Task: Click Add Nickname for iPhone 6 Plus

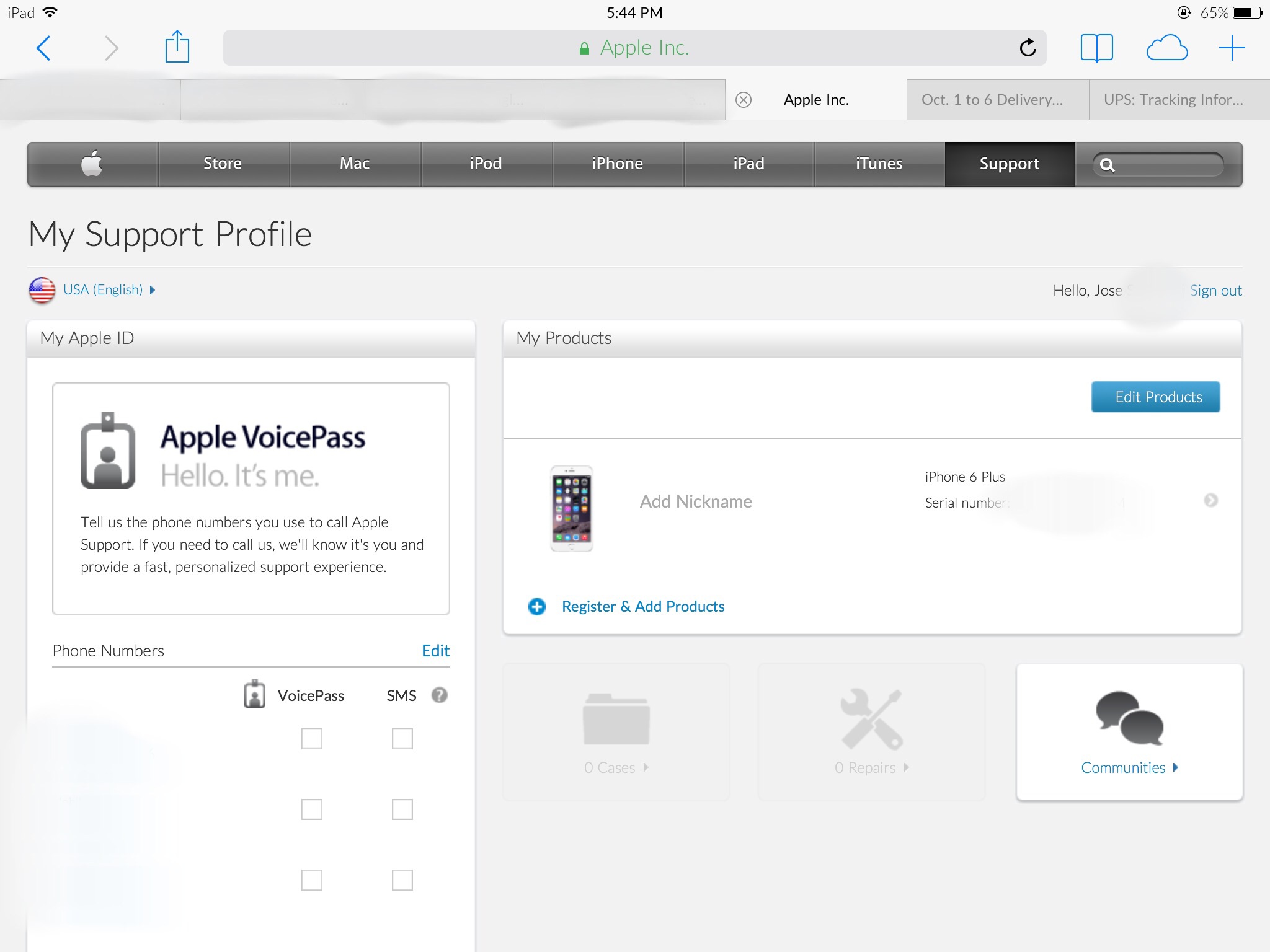Action: (x=696, y=501)
